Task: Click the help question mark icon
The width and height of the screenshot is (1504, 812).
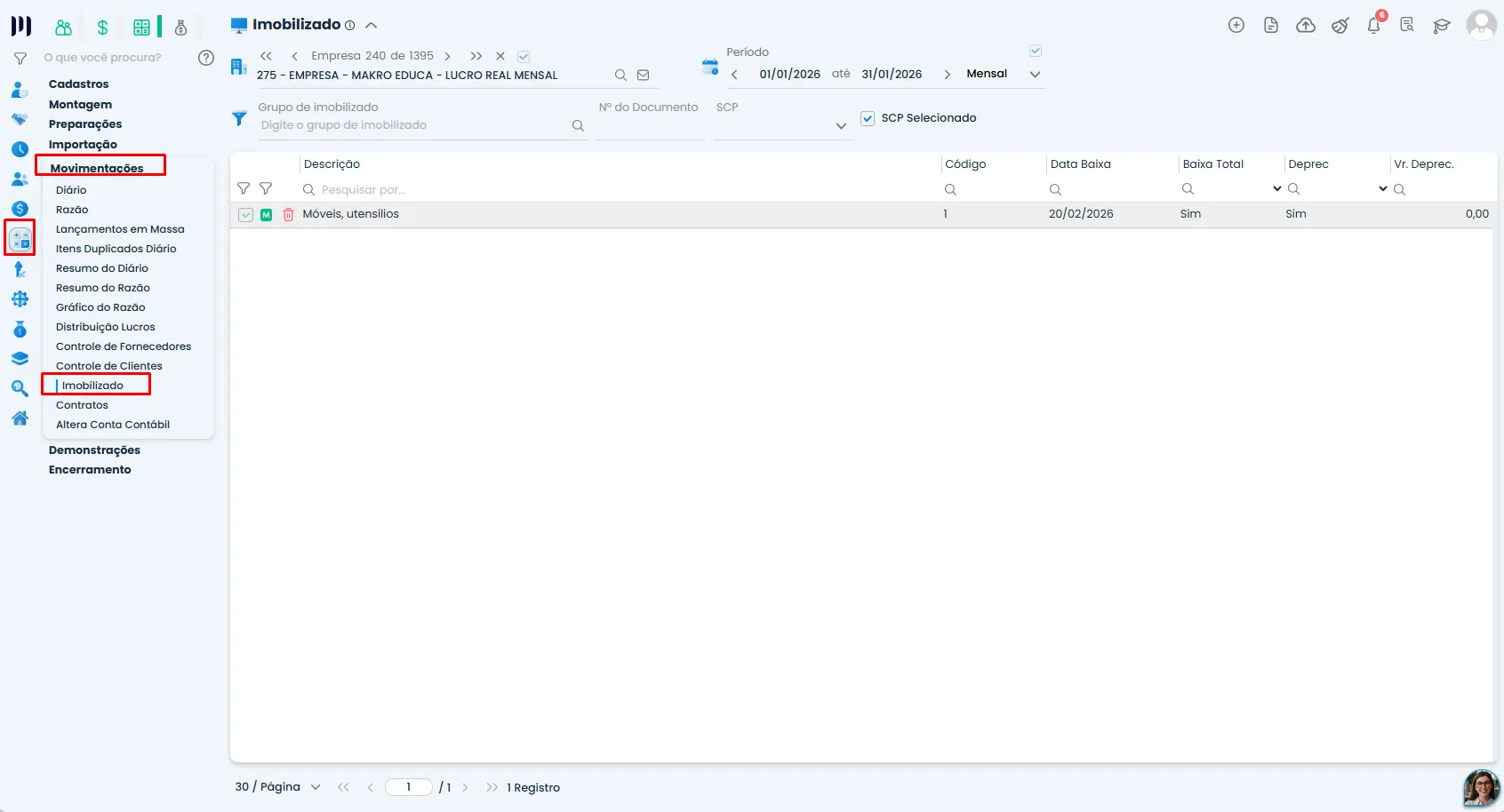Action: click(206, 58)
